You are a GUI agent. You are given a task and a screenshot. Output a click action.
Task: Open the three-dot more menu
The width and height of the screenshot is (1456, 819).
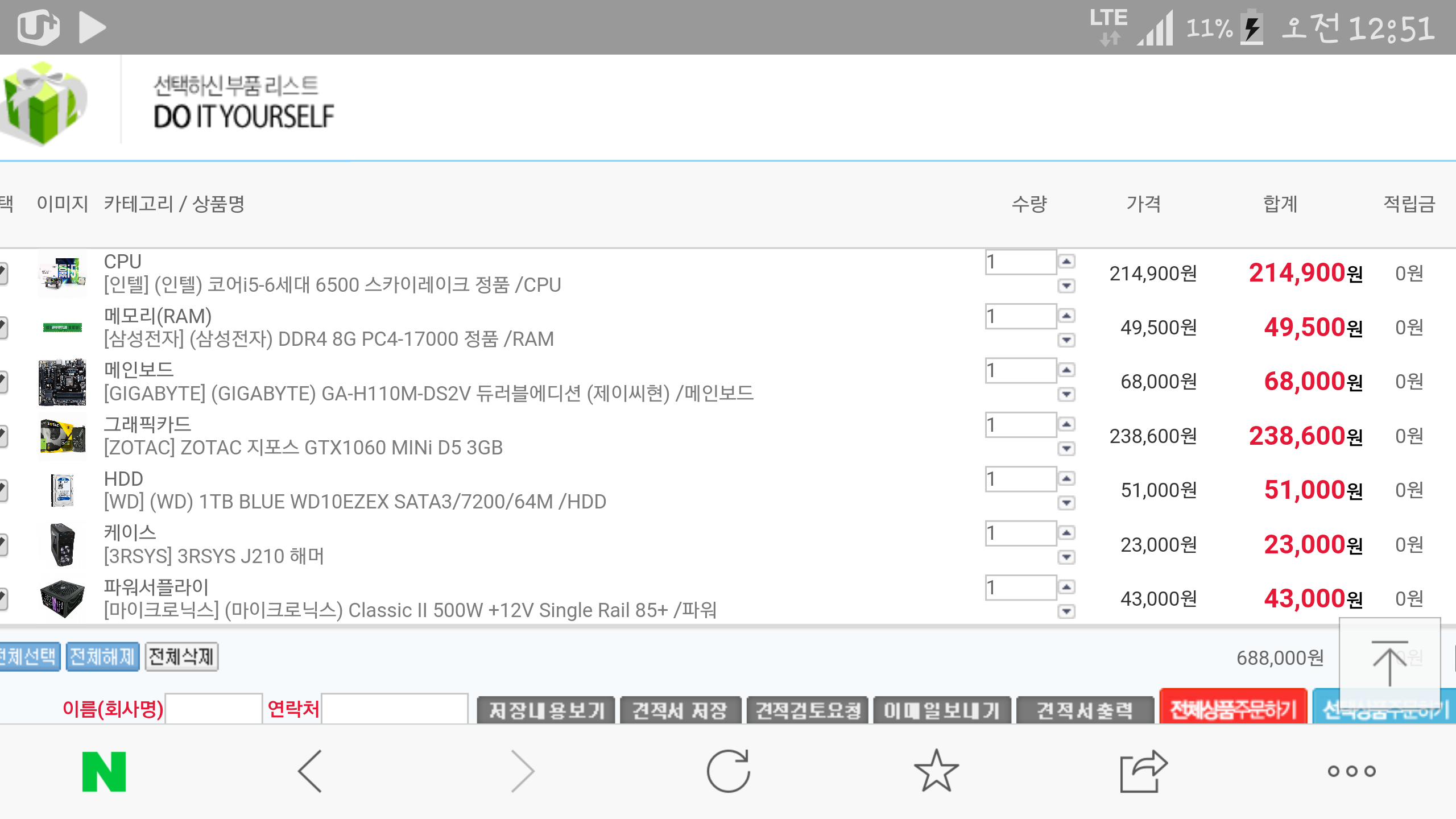[1351, 771]
